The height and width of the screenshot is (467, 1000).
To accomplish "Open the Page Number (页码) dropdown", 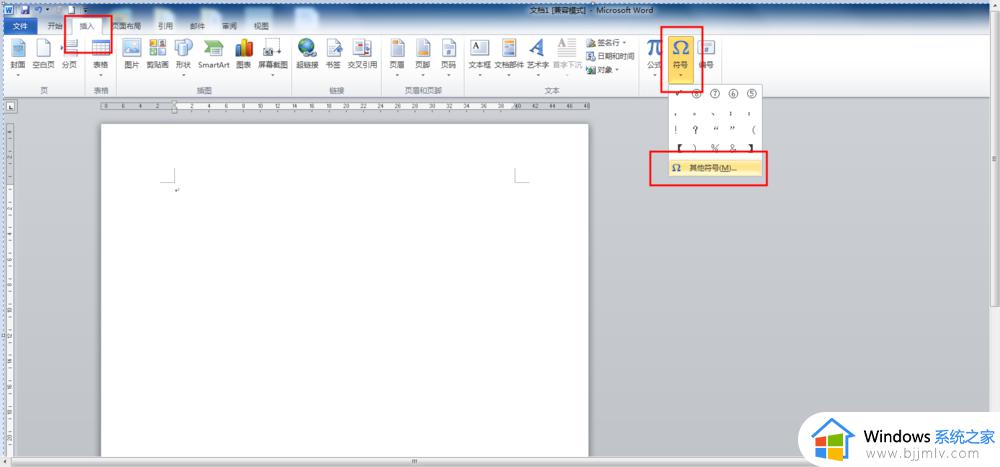I will tap(449, 56).
